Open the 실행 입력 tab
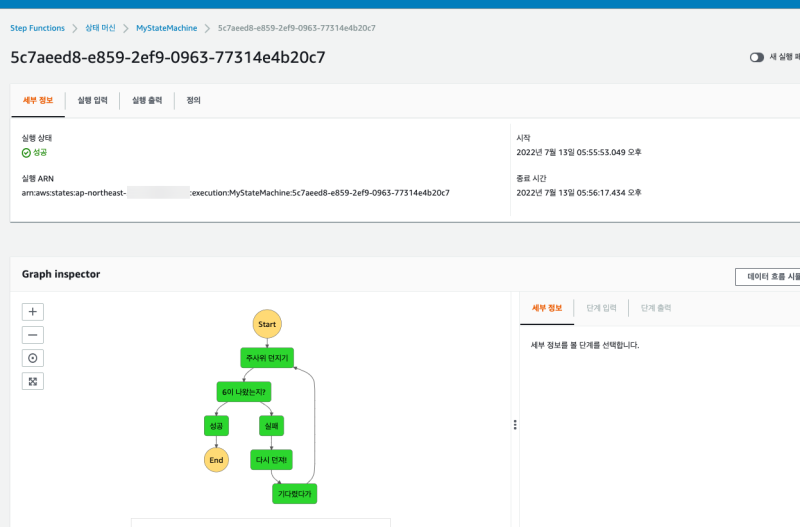 pyautogui.click(x=92, y=101)
